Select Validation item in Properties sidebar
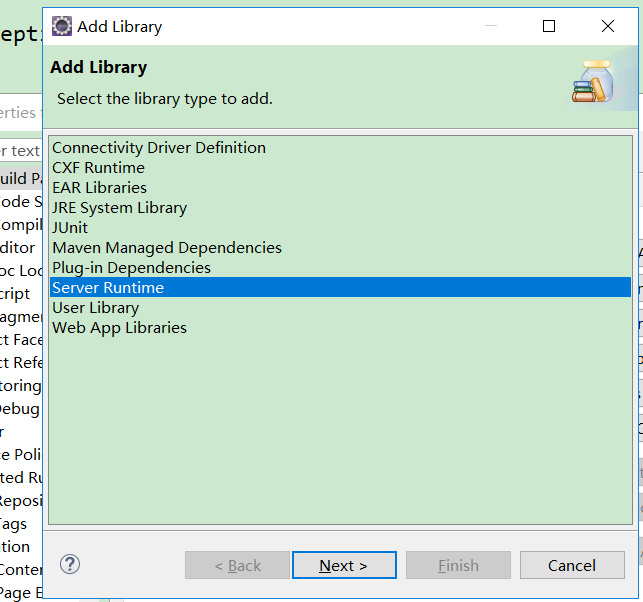The image size is (643, 602). [x=15, y=547]
